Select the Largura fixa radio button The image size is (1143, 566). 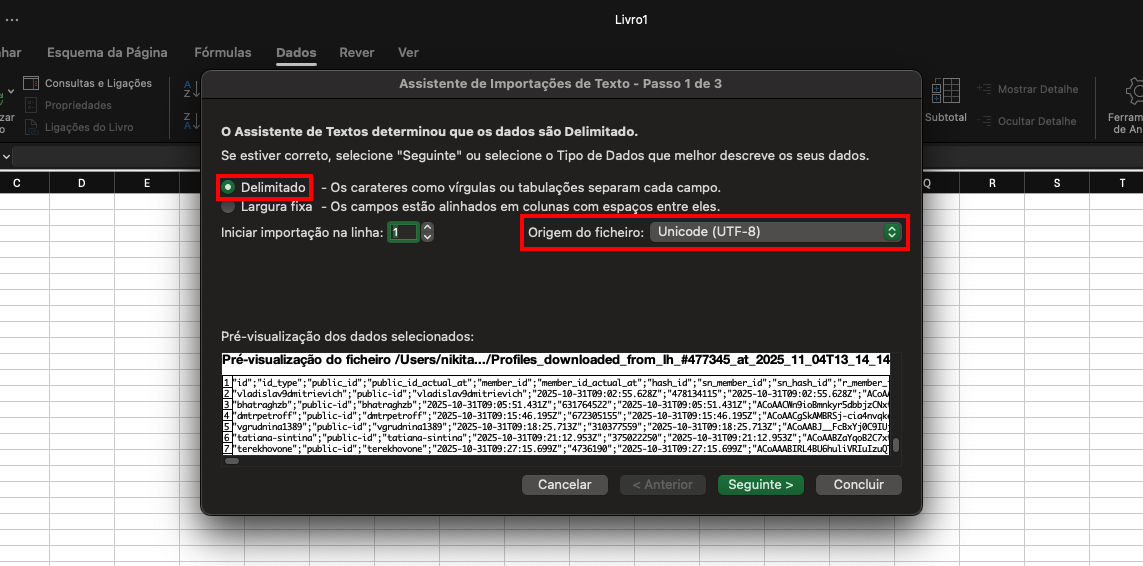coord(229,207)
